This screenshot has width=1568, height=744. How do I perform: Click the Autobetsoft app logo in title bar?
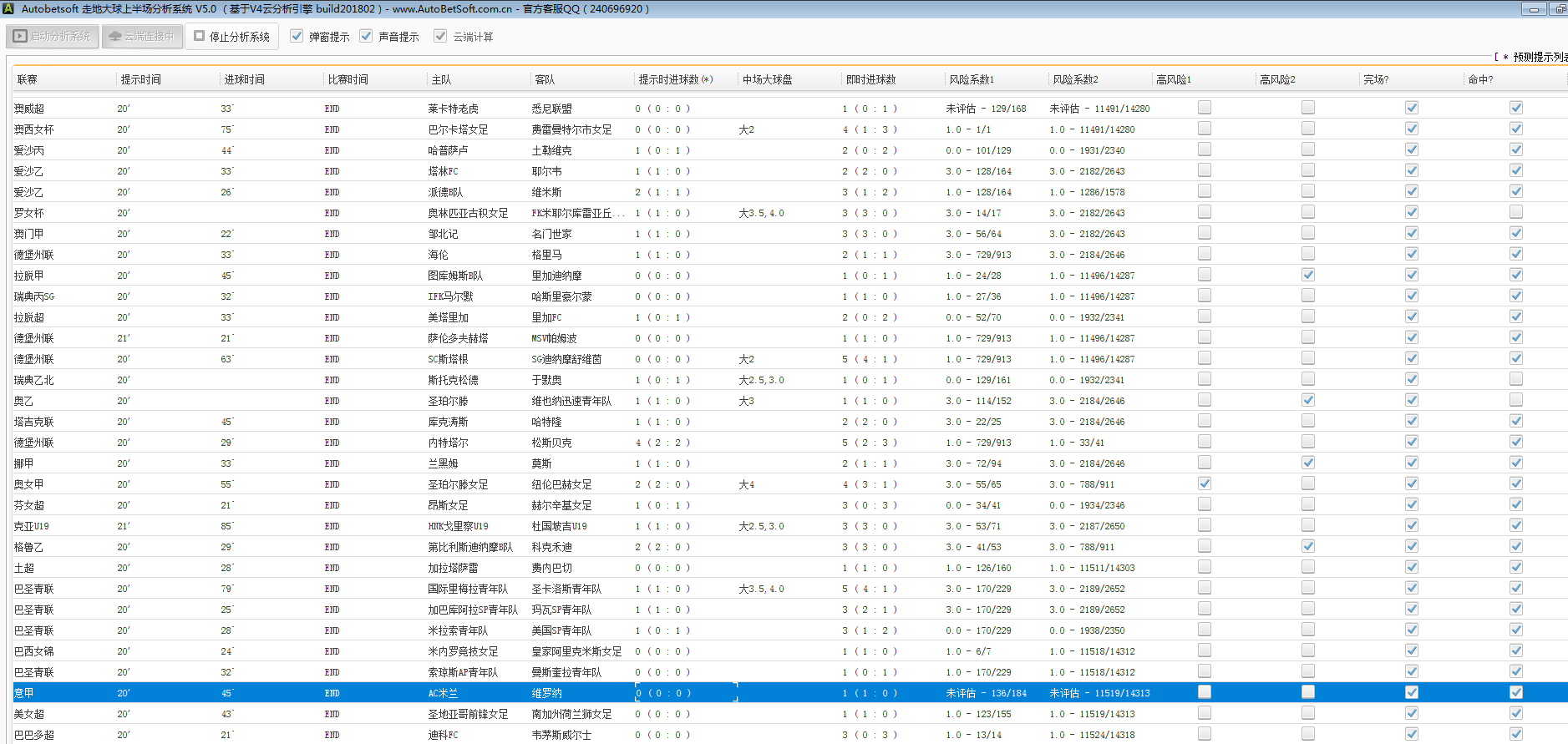click(8, 8)
